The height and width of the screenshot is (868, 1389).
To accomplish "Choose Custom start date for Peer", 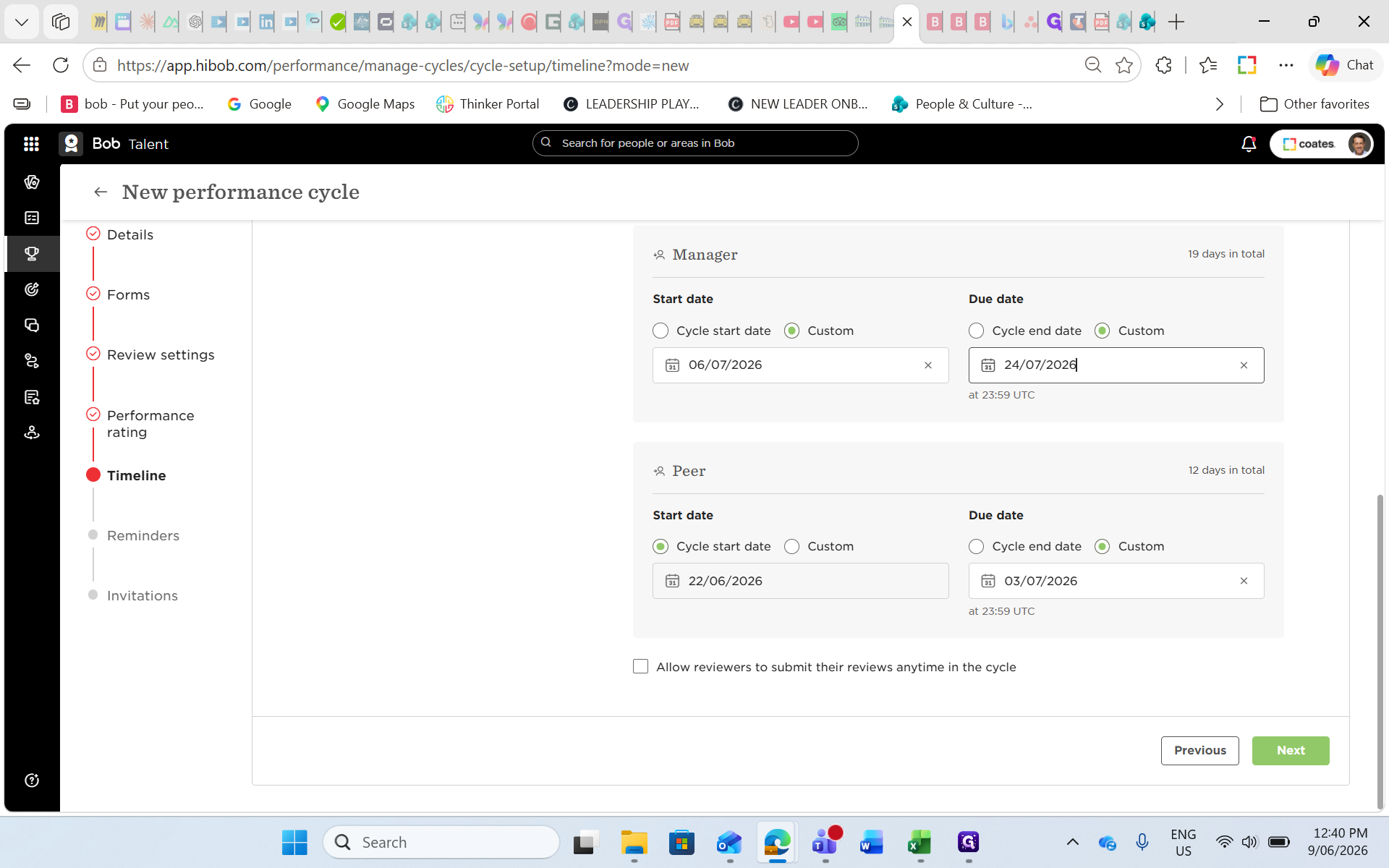I will pyautogui.click(x=792, y=546).
